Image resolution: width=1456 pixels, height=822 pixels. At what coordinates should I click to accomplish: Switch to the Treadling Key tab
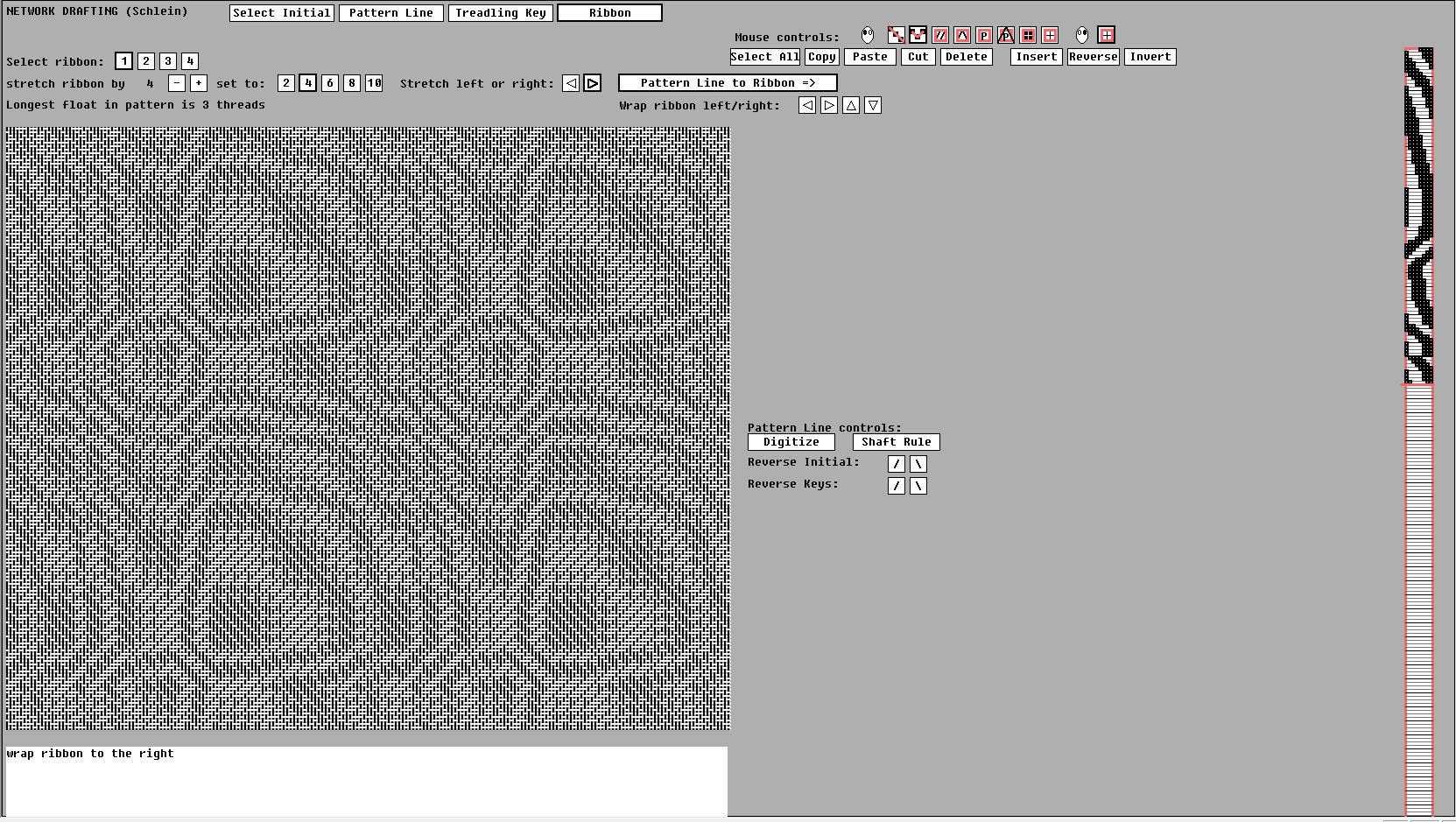(x=500, y=13)
